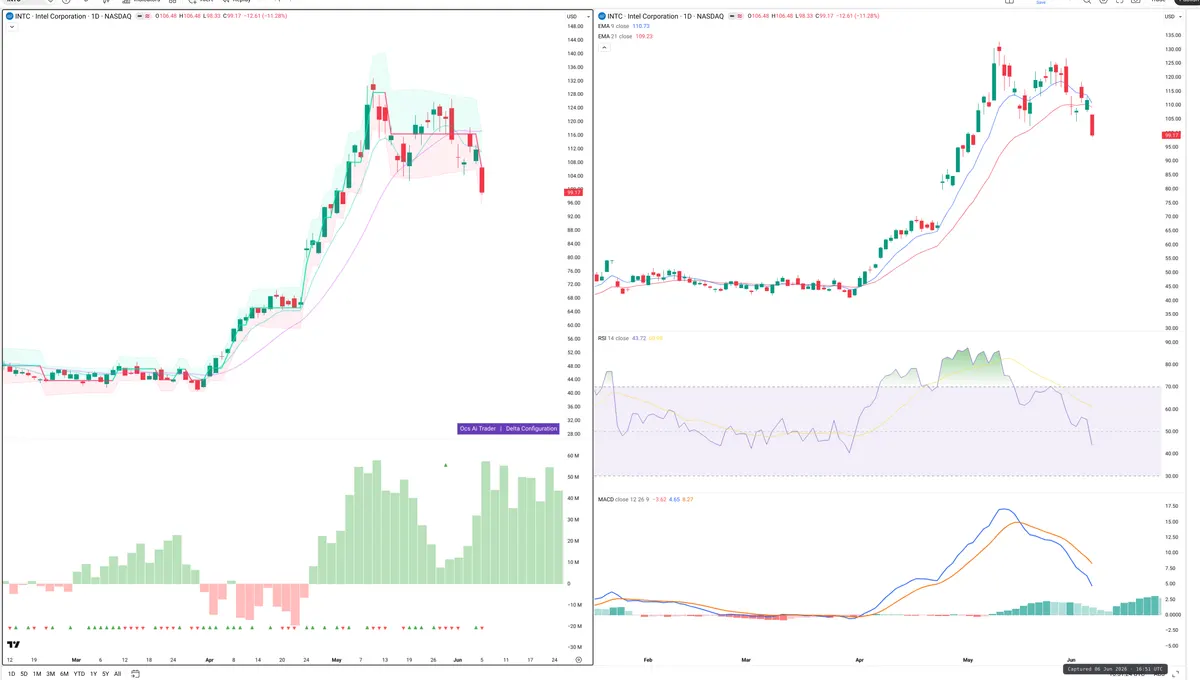Viewport: 1200px width, 680px height.
Task: Click the Jun label on right time axis
Action: click(1073, 660)
